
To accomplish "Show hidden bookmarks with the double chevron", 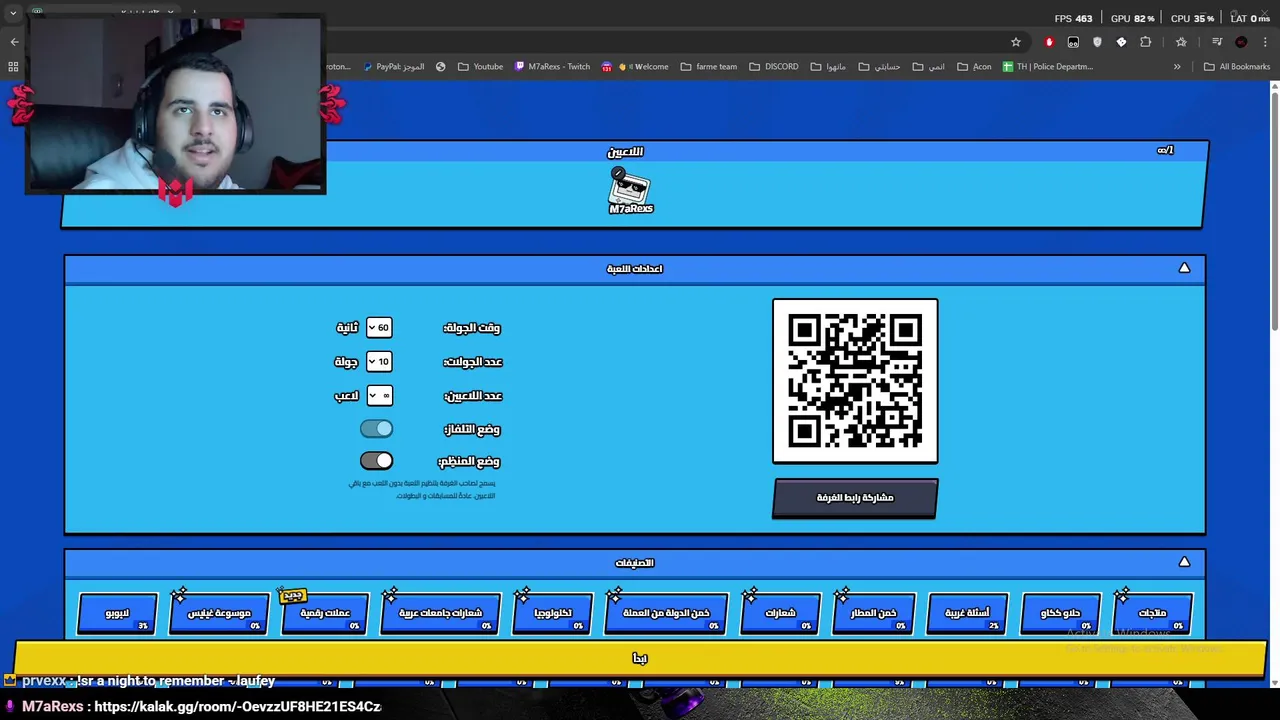I will pyautogui.click(x=1177, y=67).
